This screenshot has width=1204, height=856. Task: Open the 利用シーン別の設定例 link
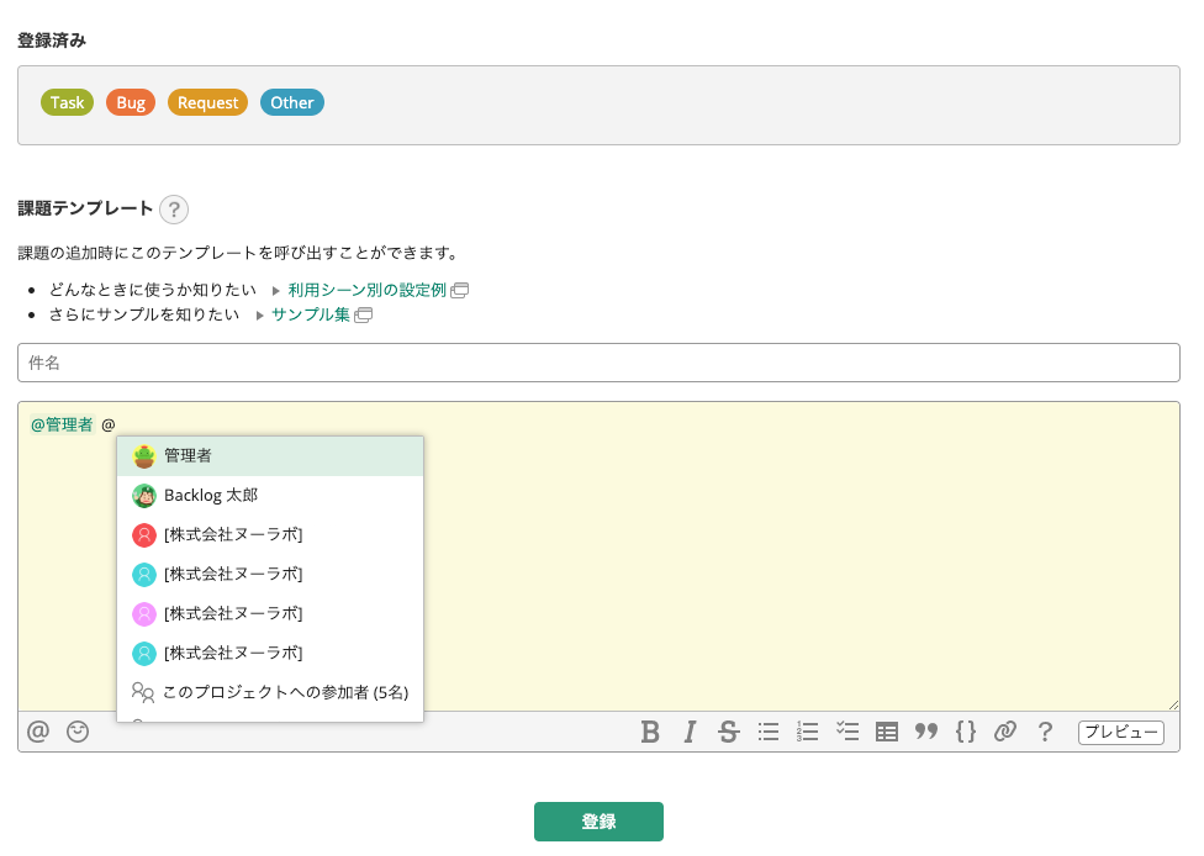[x=367, y=290]
